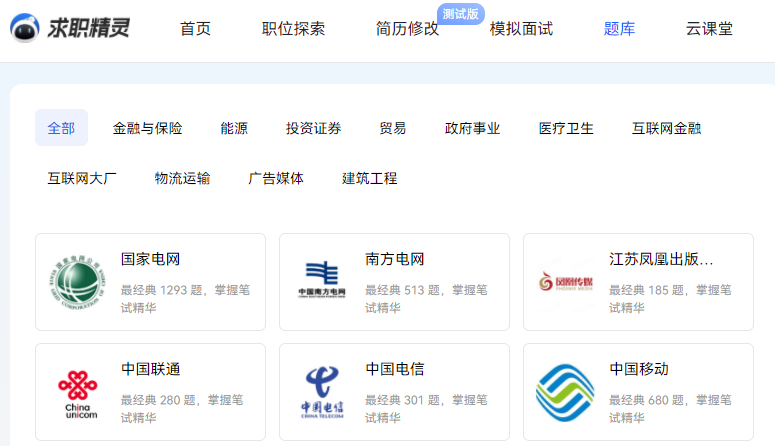The height and width of the screenshot is (446, 775).
Task: Filter by 政府事业 category
Action: tap(472, 128)
